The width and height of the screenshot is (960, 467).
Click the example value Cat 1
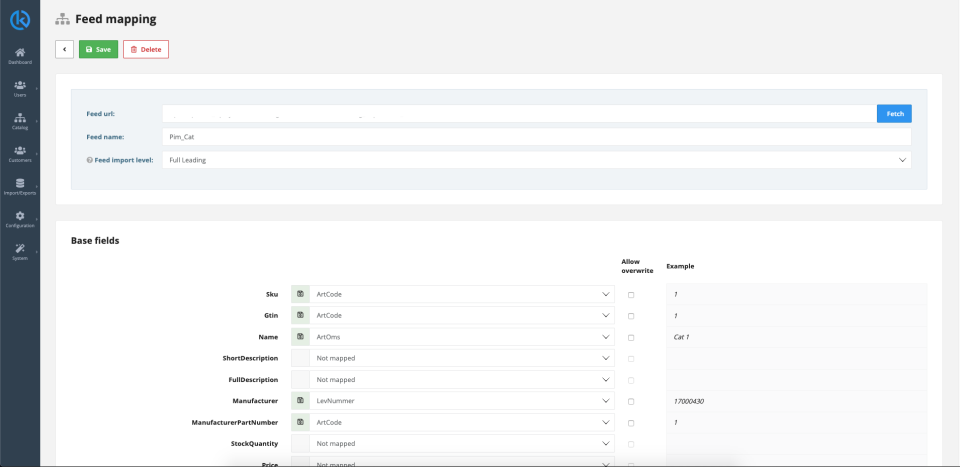pyautogui.click(x=681, y=337)
